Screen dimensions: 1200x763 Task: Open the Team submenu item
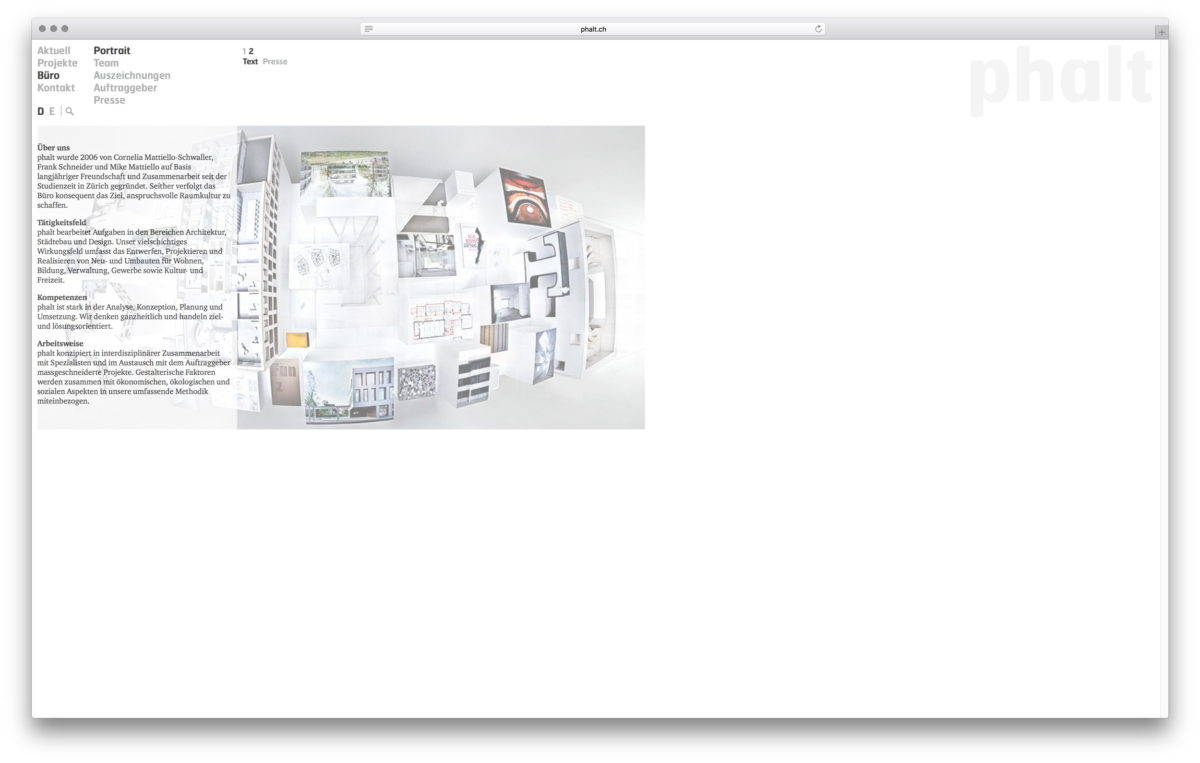[106, 63]
